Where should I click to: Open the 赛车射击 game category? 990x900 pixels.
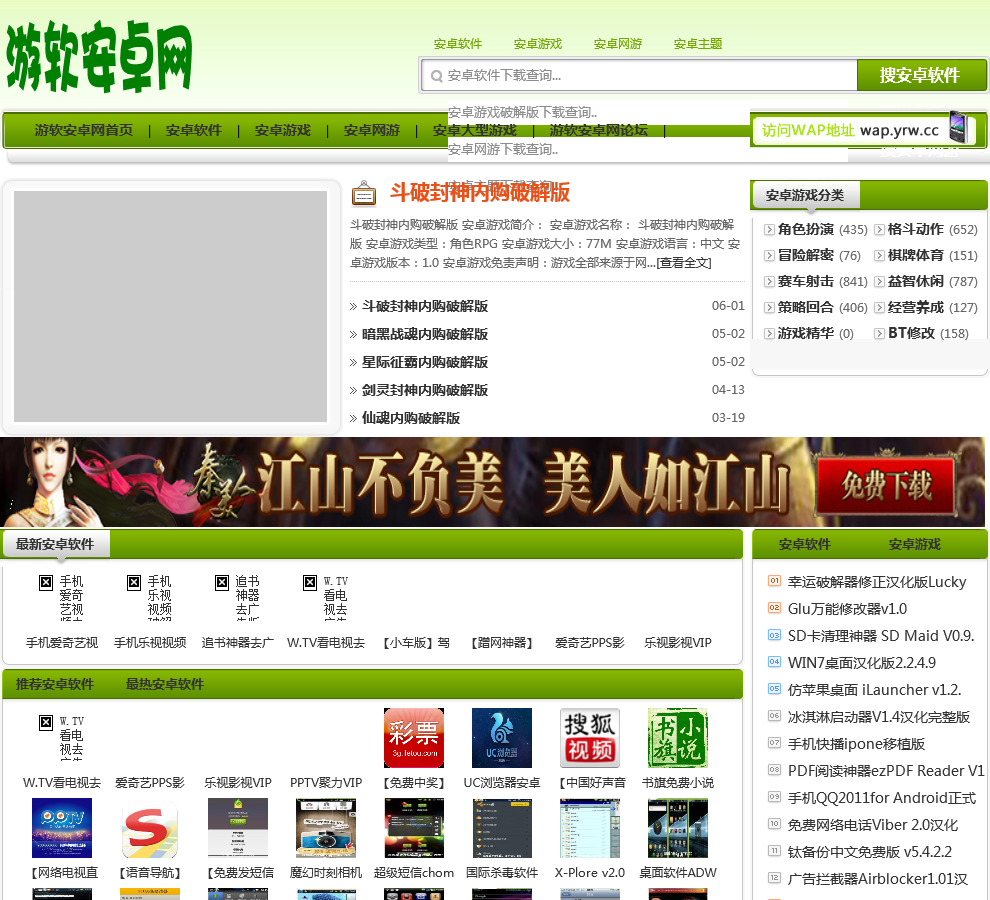tap(806, 281)
